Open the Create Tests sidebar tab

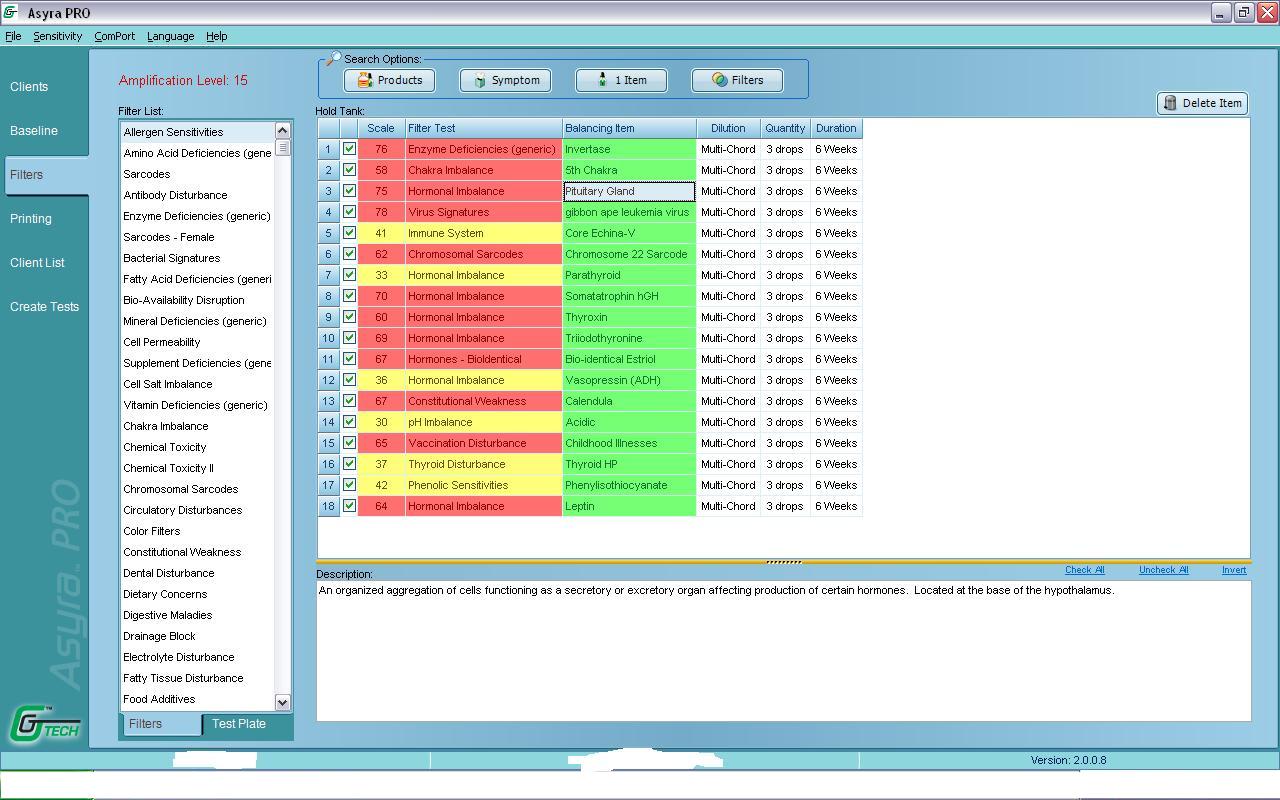click(45, 307)
